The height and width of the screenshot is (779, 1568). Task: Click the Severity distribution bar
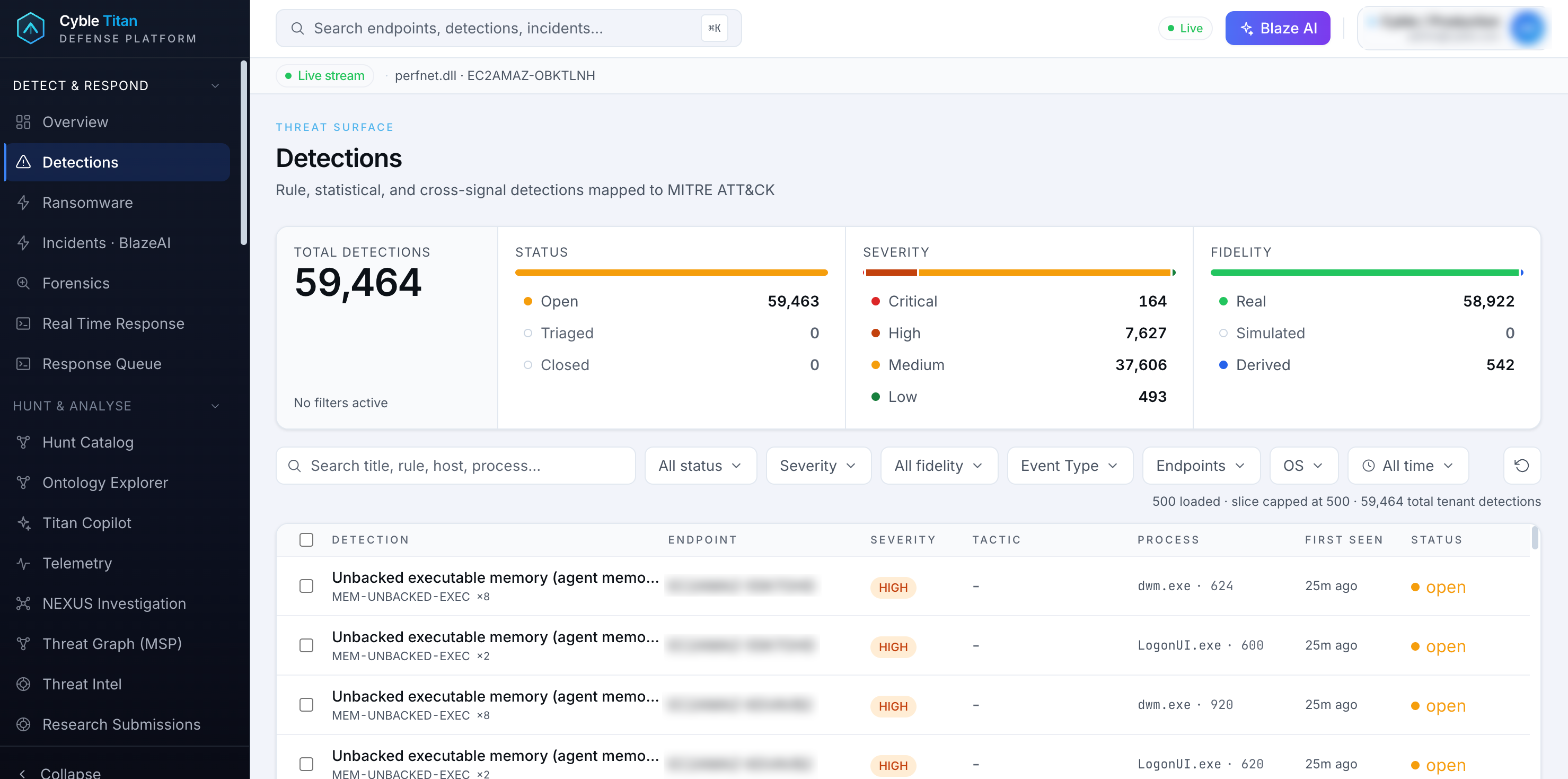(x=1019, y=272)
